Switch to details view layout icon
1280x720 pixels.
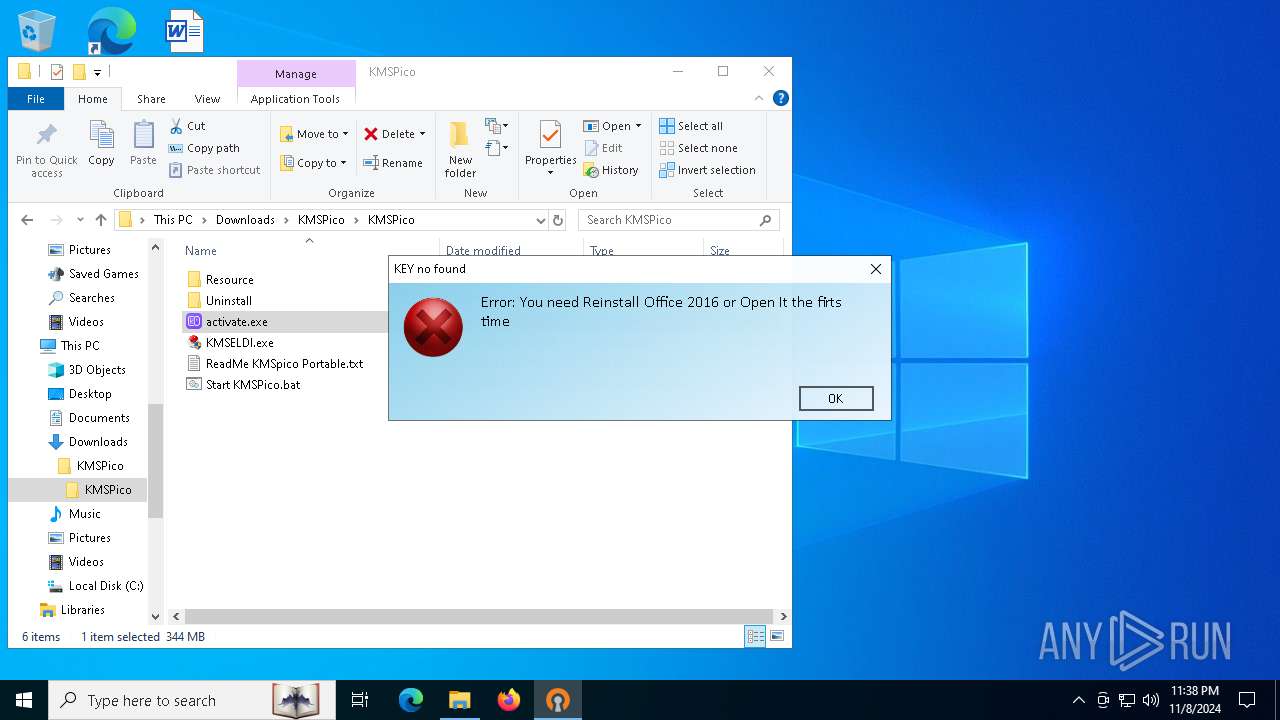point(756,637)
